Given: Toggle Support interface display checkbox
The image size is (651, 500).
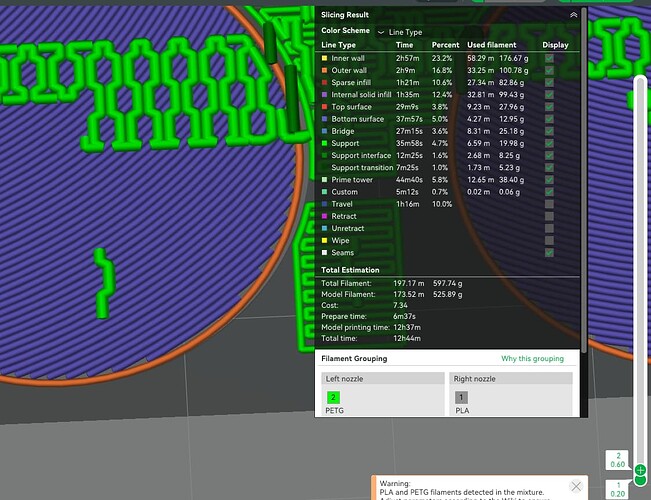Looking at the screenshot, I should 549,155.
